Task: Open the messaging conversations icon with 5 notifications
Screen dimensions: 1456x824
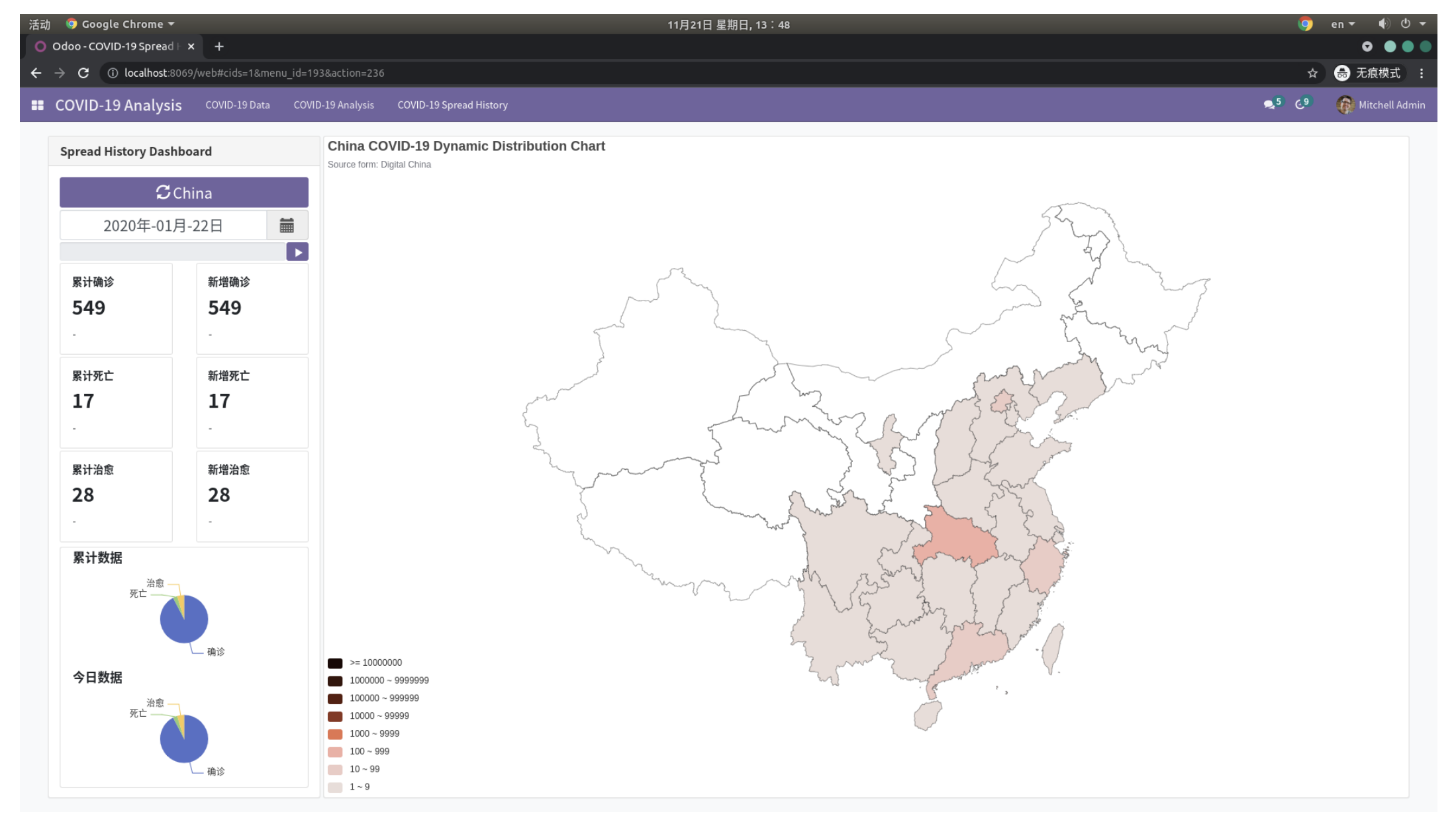Action: coord(1269,105)
